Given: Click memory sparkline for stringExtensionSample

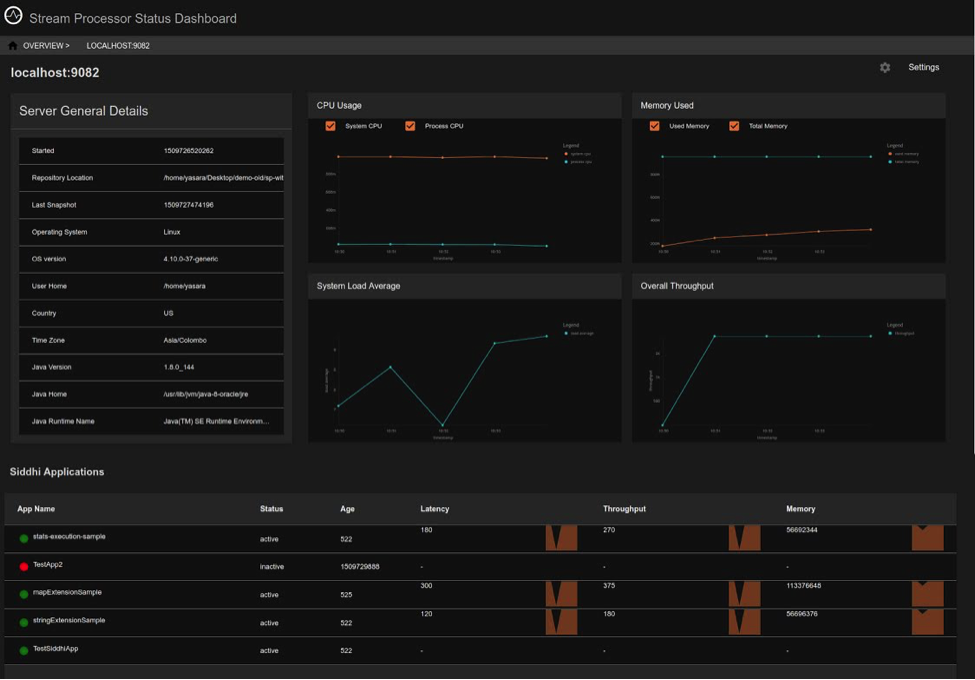Looking at the screenshot, I should pos(927,622).
